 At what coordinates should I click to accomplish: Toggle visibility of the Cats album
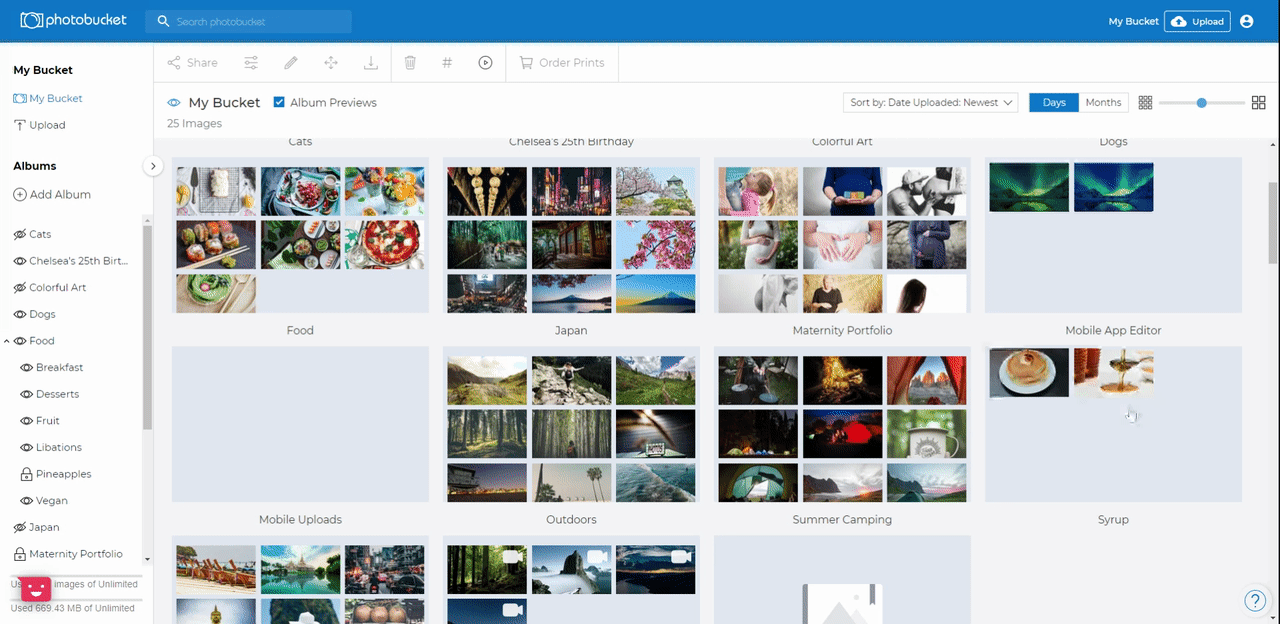point(19,234)
